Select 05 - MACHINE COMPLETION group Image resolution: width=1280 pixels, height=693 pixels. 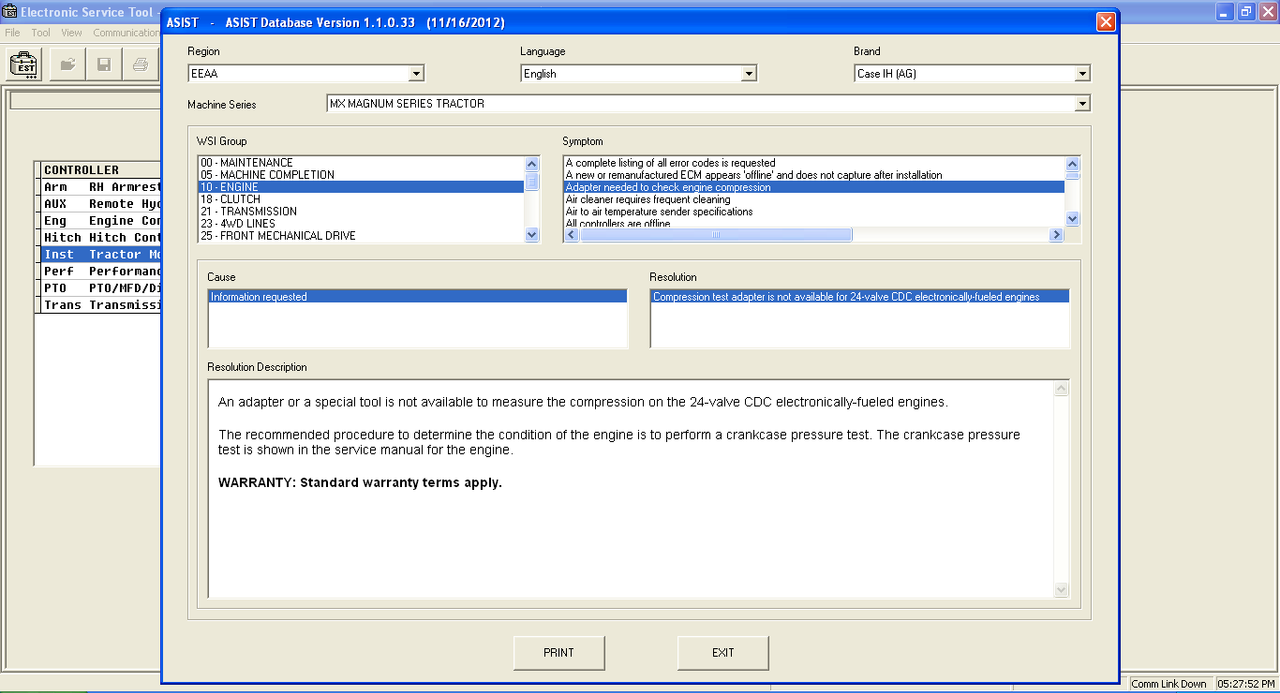click(x=361, y=175)
